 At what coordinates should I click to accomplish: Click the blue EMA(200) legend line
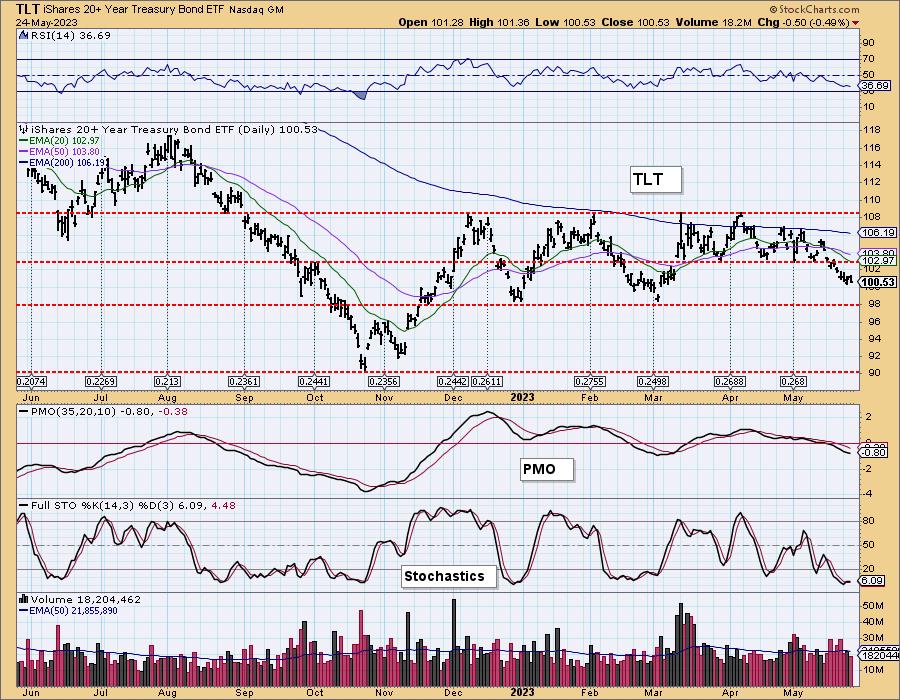(x=24, y=162)
